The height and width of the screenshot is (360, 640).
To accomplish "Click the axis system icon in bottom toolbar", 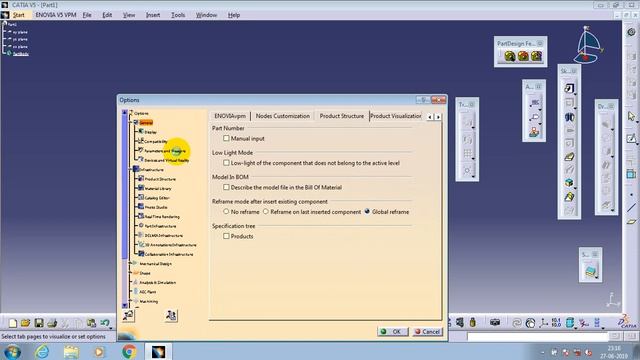I will tap(543, 323).
